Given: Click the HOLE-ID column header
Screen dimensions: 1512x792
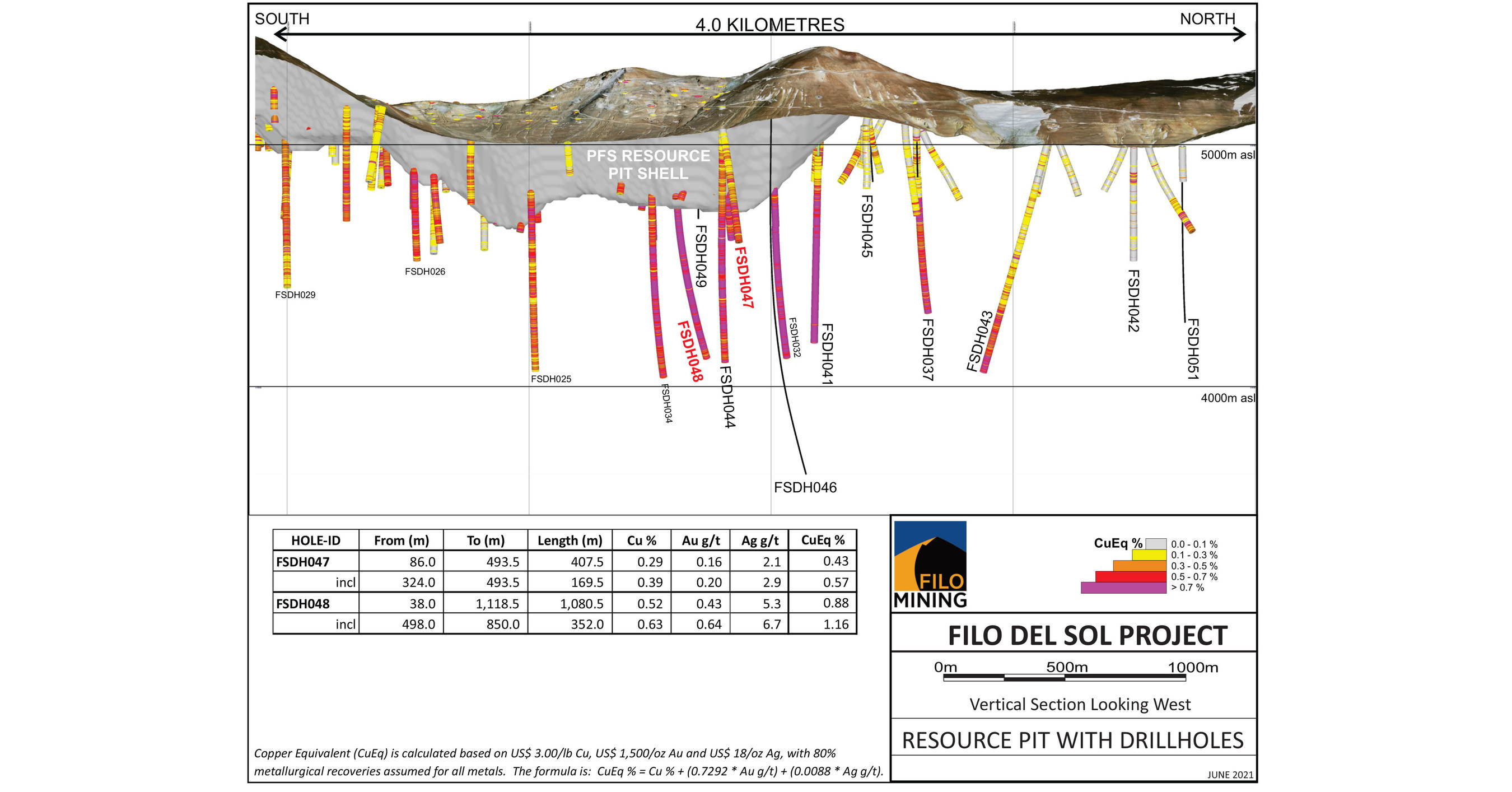Looking at the screenshot, I should click(x=316, y=540).
